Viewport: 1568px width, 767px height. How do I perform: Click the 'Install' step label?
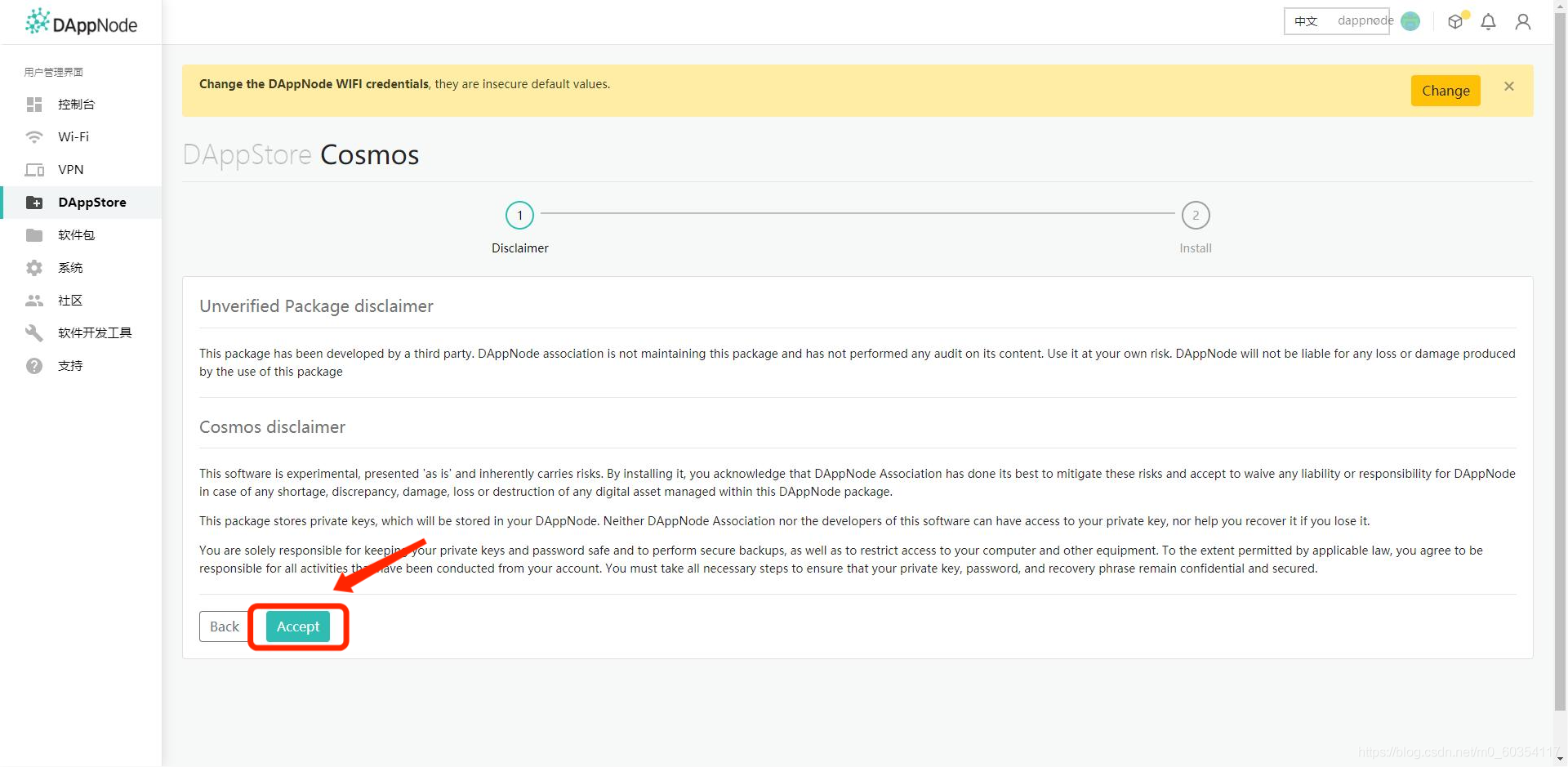1196,248
